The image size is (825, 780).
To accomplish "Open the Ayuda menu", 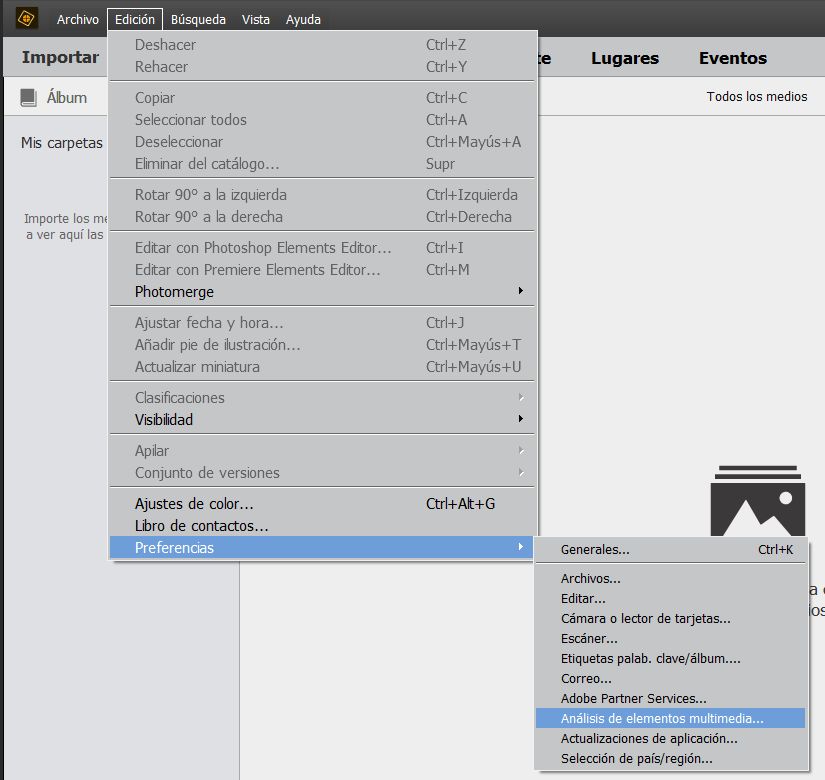I will (x=303, y=19).
